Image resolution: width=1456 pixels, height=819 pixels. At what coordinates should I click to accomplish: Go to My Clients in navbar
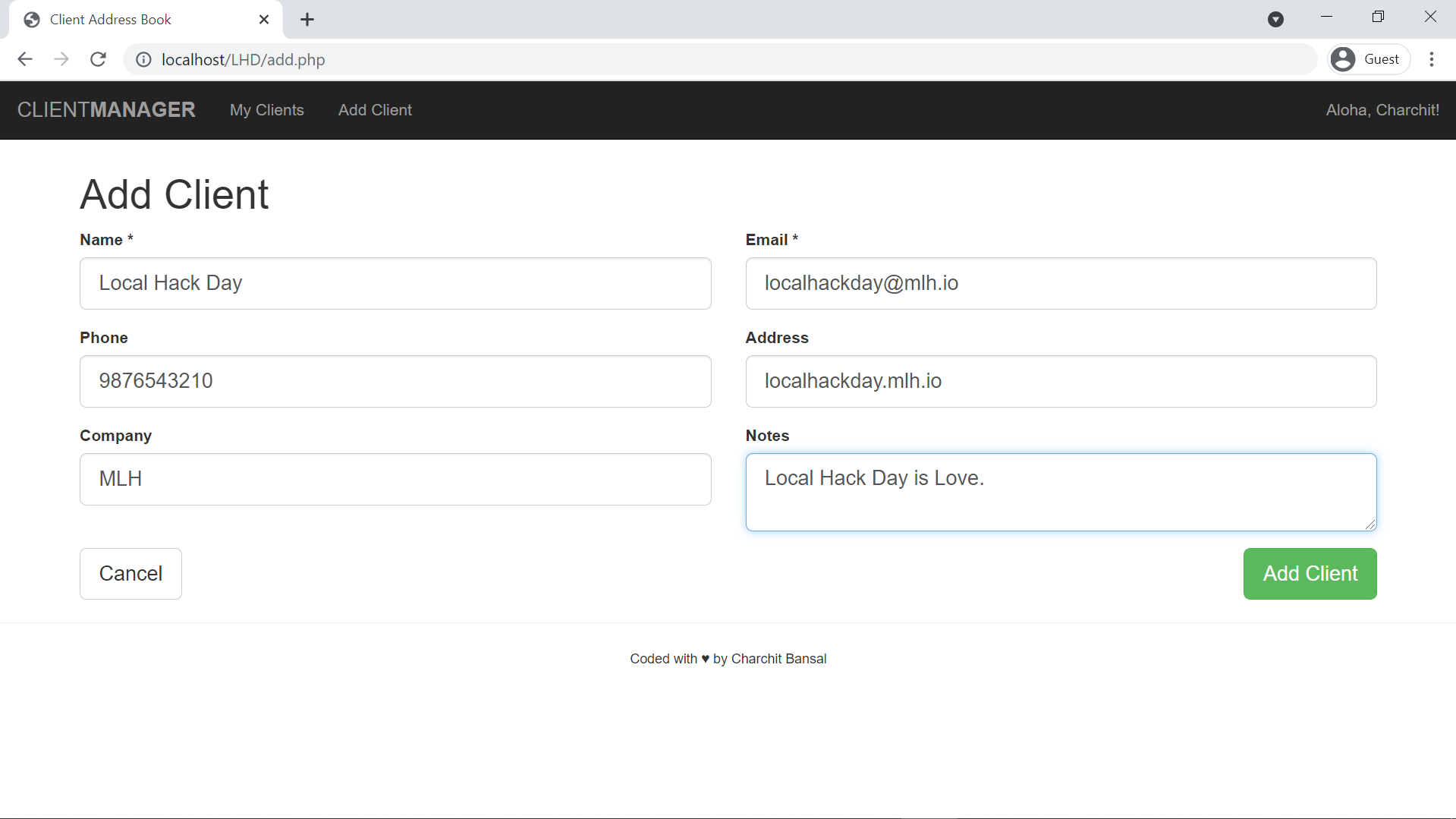267,110
